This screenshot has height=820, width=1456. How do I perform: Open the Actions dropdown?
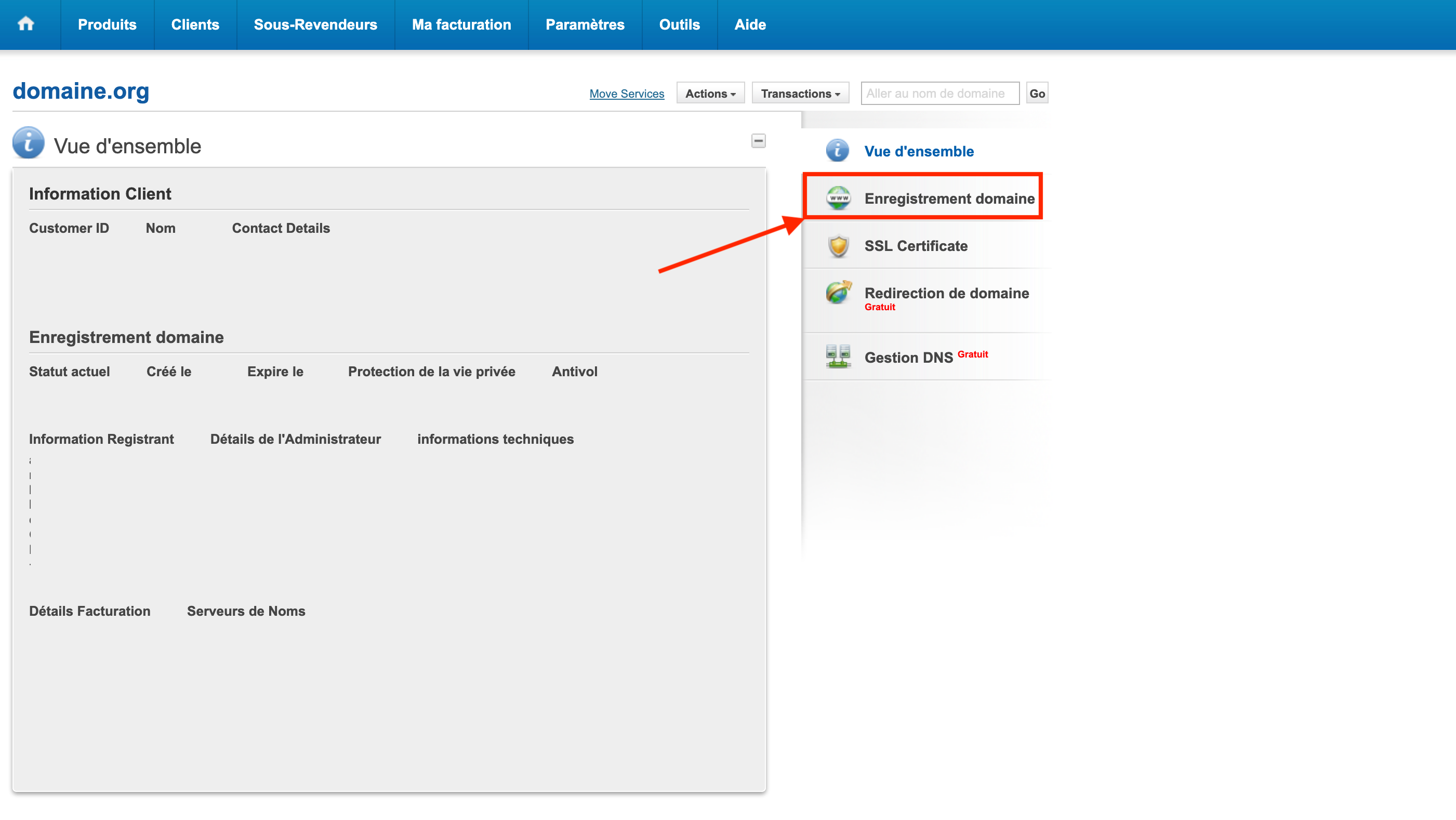point(710,93)
